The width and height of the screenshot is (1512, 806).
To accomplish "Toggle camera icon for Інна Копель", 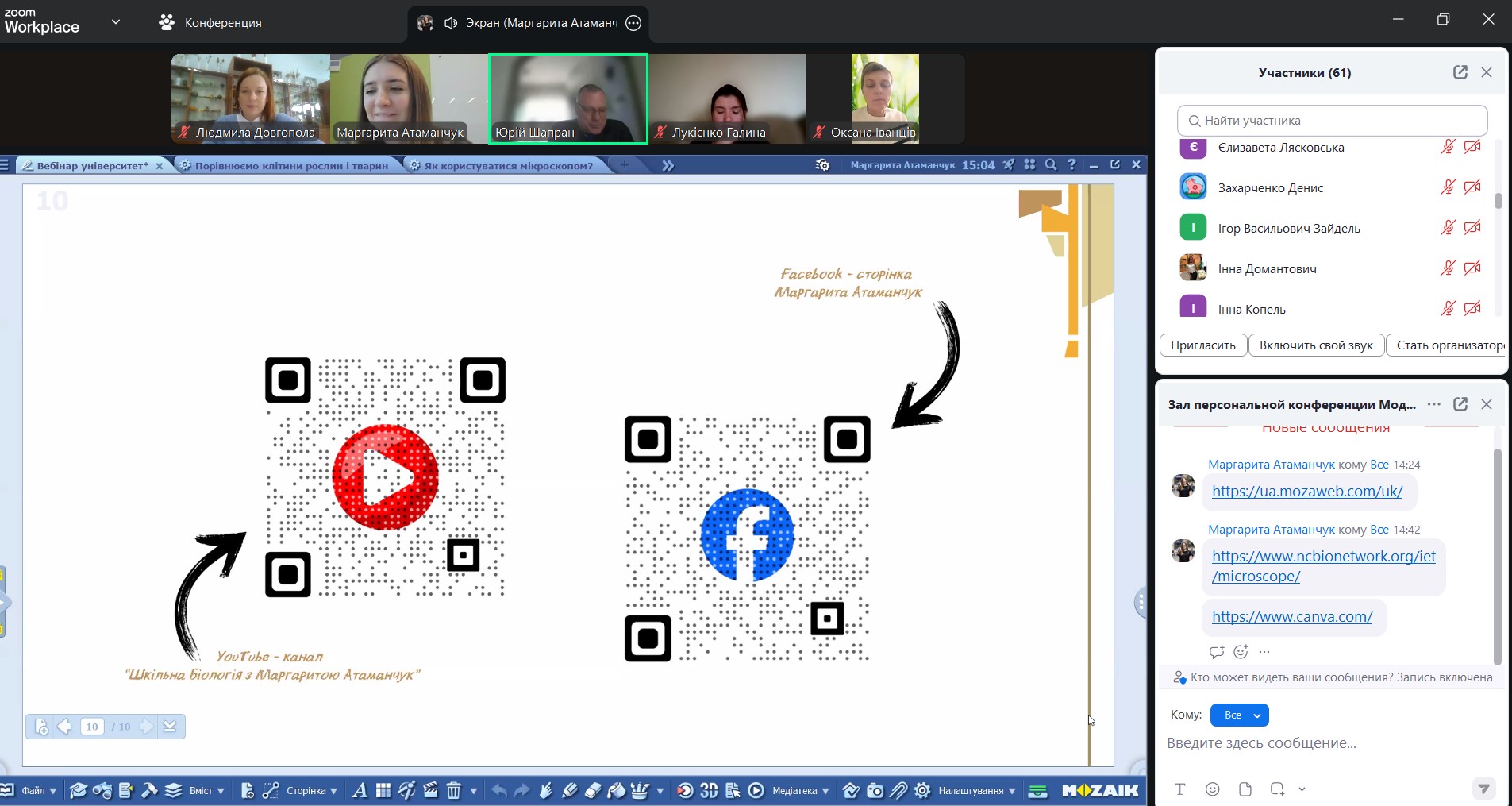I will (1472, 308).
